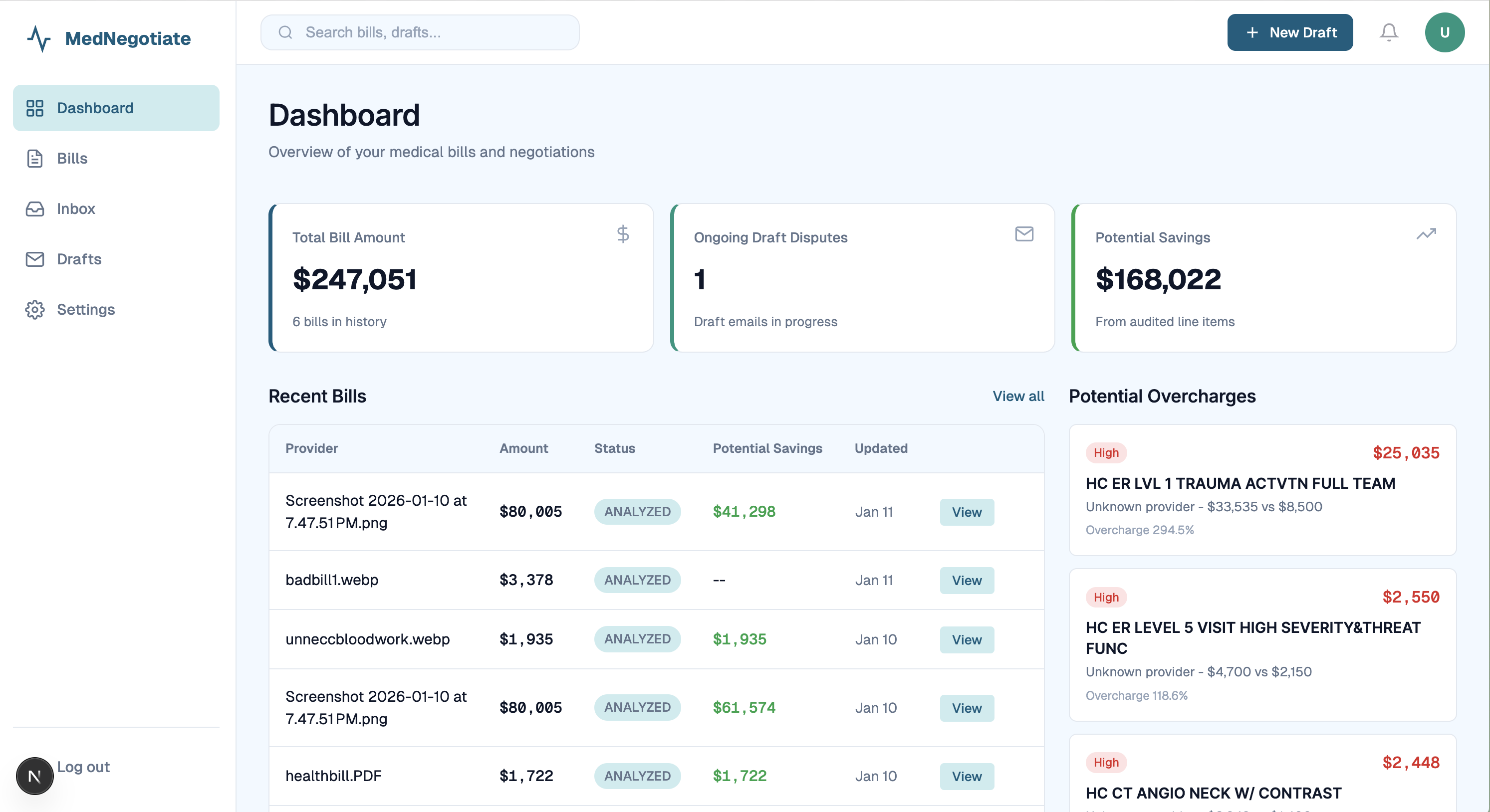View the unneccbloodwork.webp bill
Screen dimensions: 1490x812
[966, 639]
